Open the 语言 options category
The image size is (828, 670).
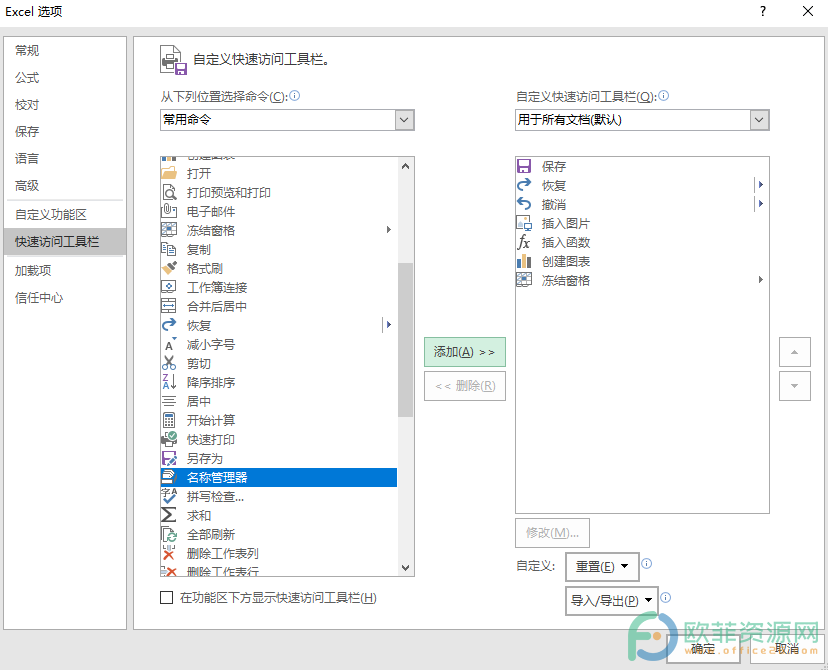[27, 158]
